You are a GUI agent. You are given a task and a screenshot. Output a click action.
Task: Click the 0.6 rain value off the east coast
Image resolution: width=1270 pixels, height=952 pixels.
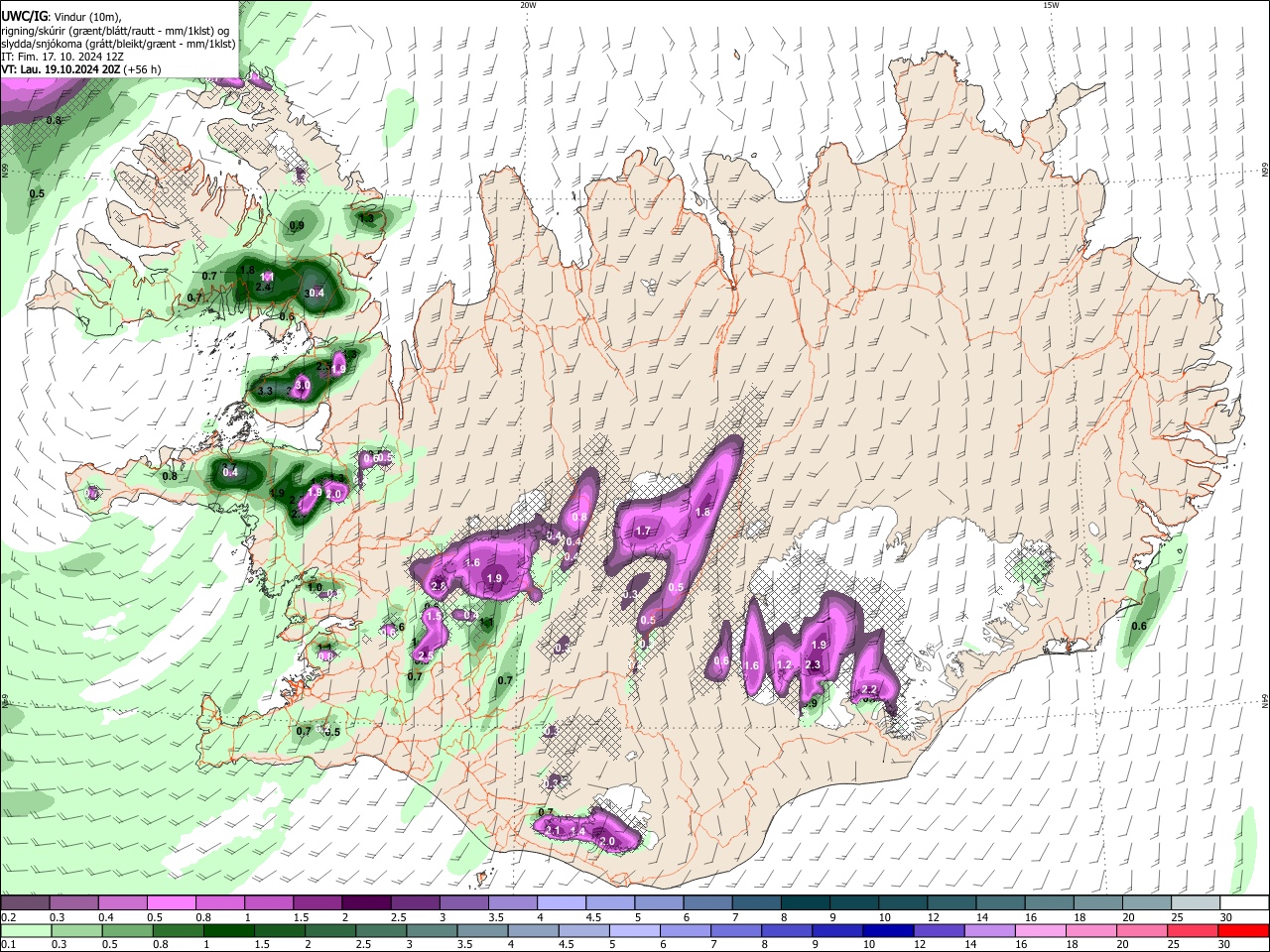point(1139,626)
